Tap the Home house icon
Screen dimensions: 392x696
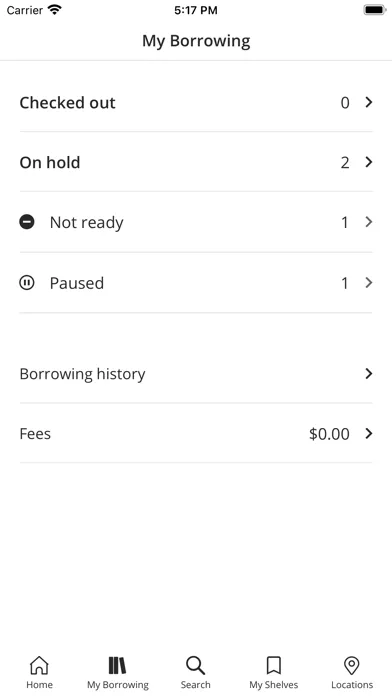click(39, 665)
